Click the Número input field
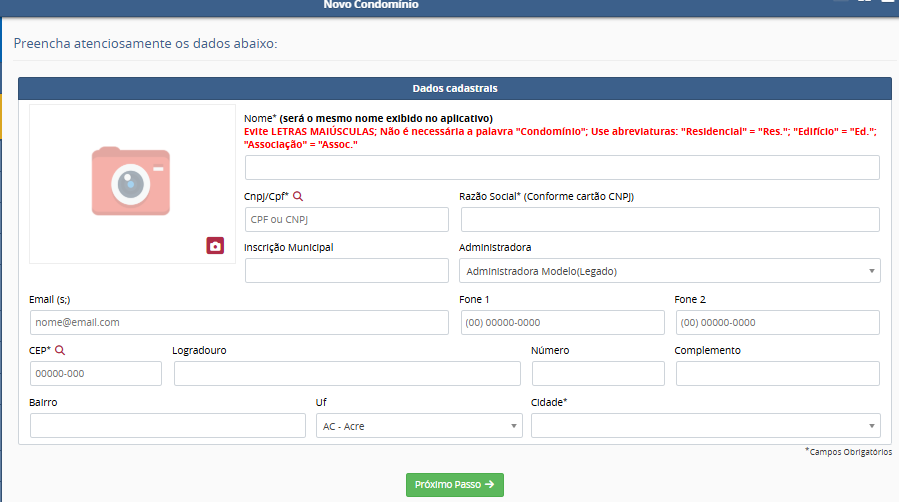This screenshot has width=899, height=502. 598,374
